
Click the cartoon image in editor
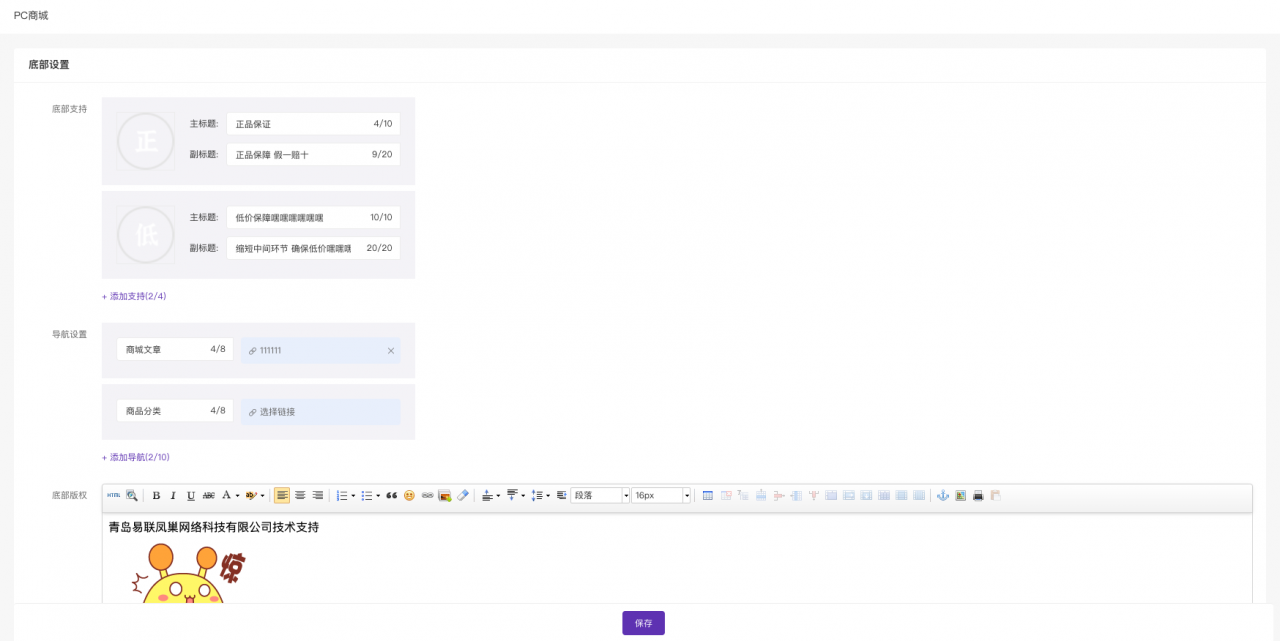coord(188,573)
